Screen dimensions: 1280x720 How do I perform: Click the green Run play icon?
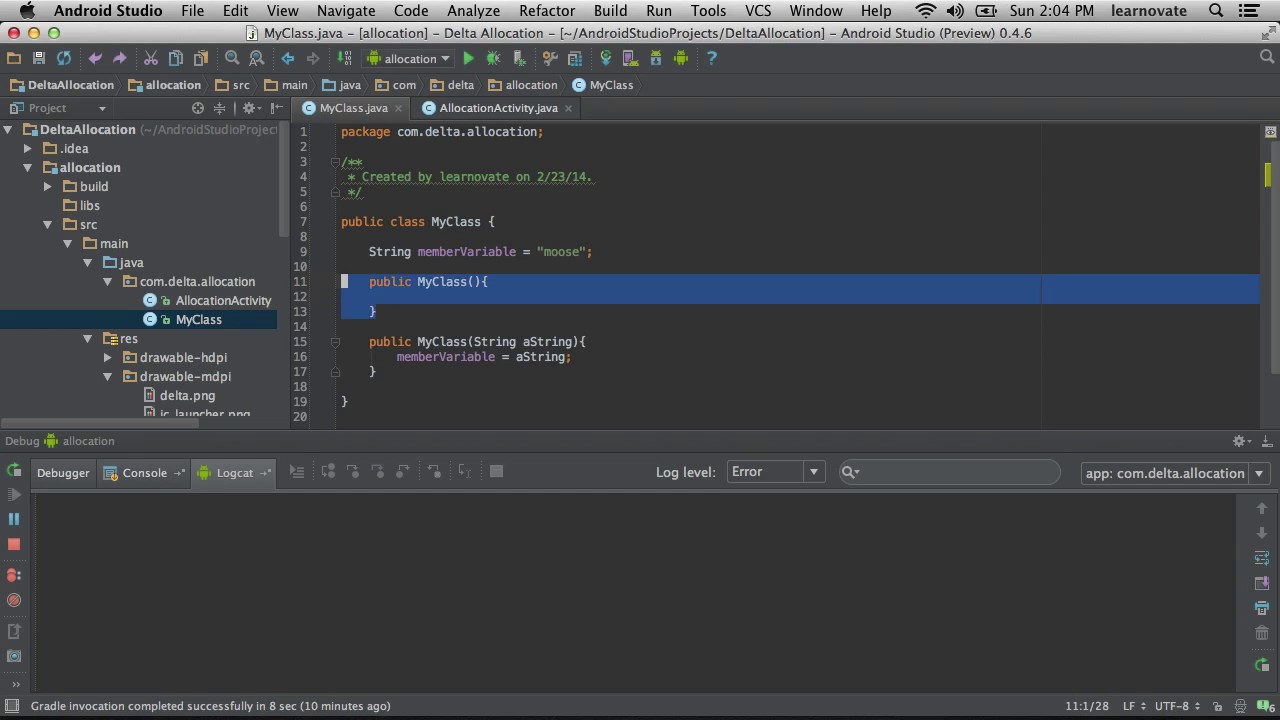(468, 59)
